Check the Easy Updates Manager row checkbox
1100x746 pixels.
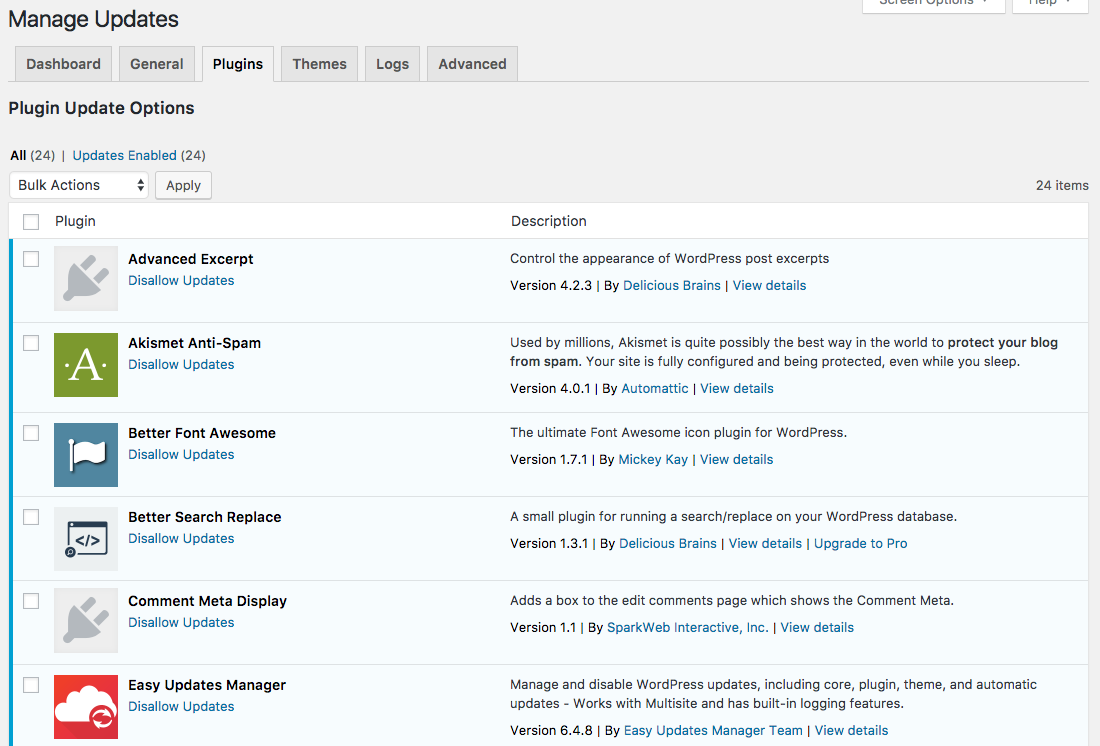(31, 685)
